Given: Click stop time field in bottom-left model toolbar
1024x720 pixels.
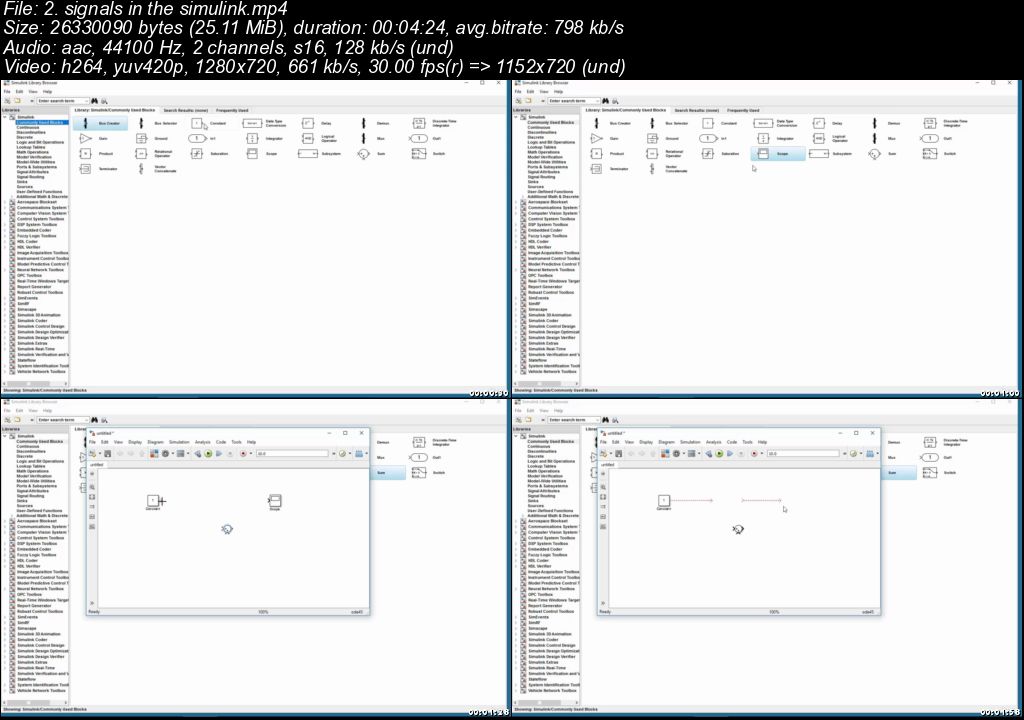Looking at the screenshot, I should [x=291, y=453].
